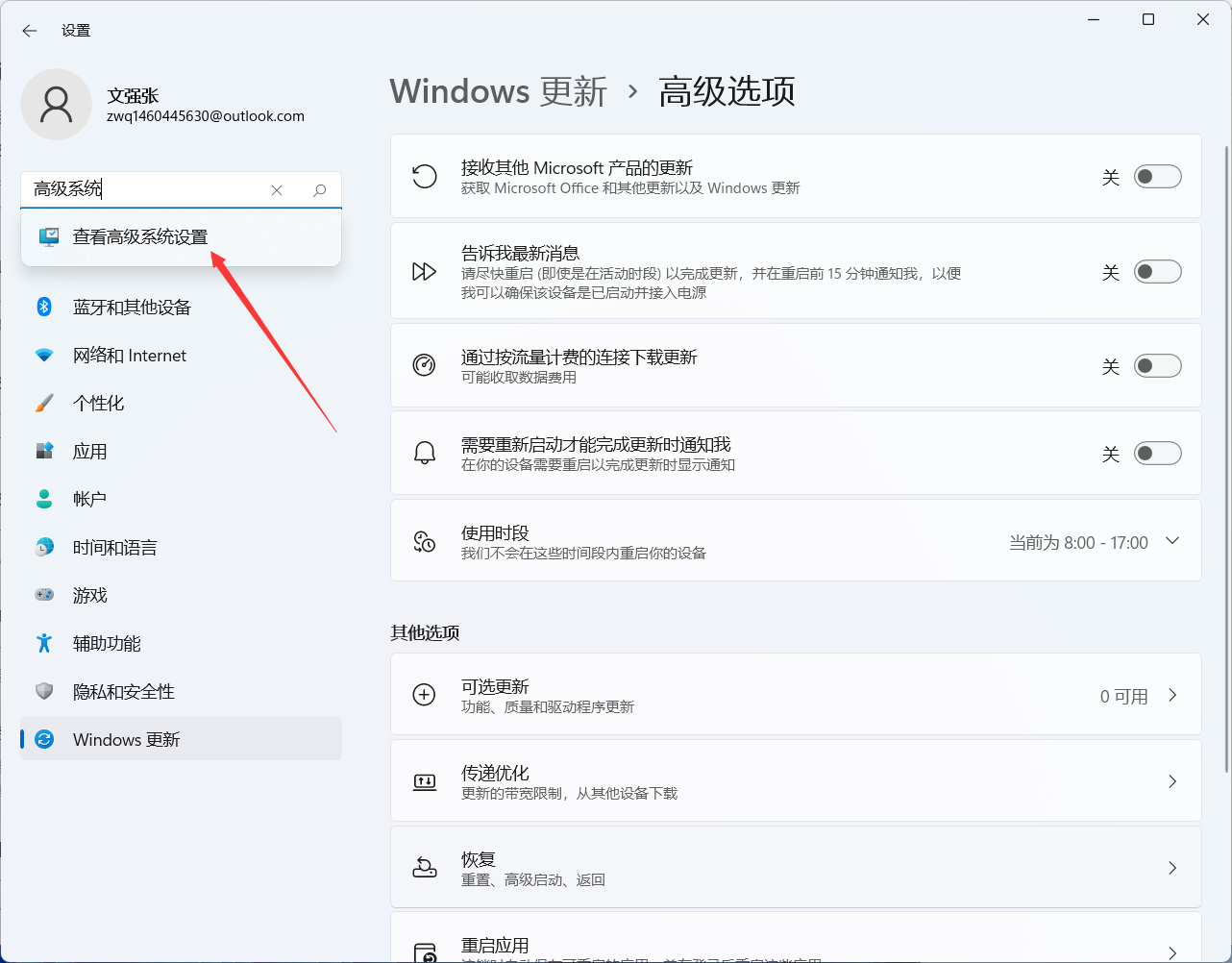Click the 高级选项 breadcrumb title
This screenshot has height=963, width=1232.
(x=727, y=91)
